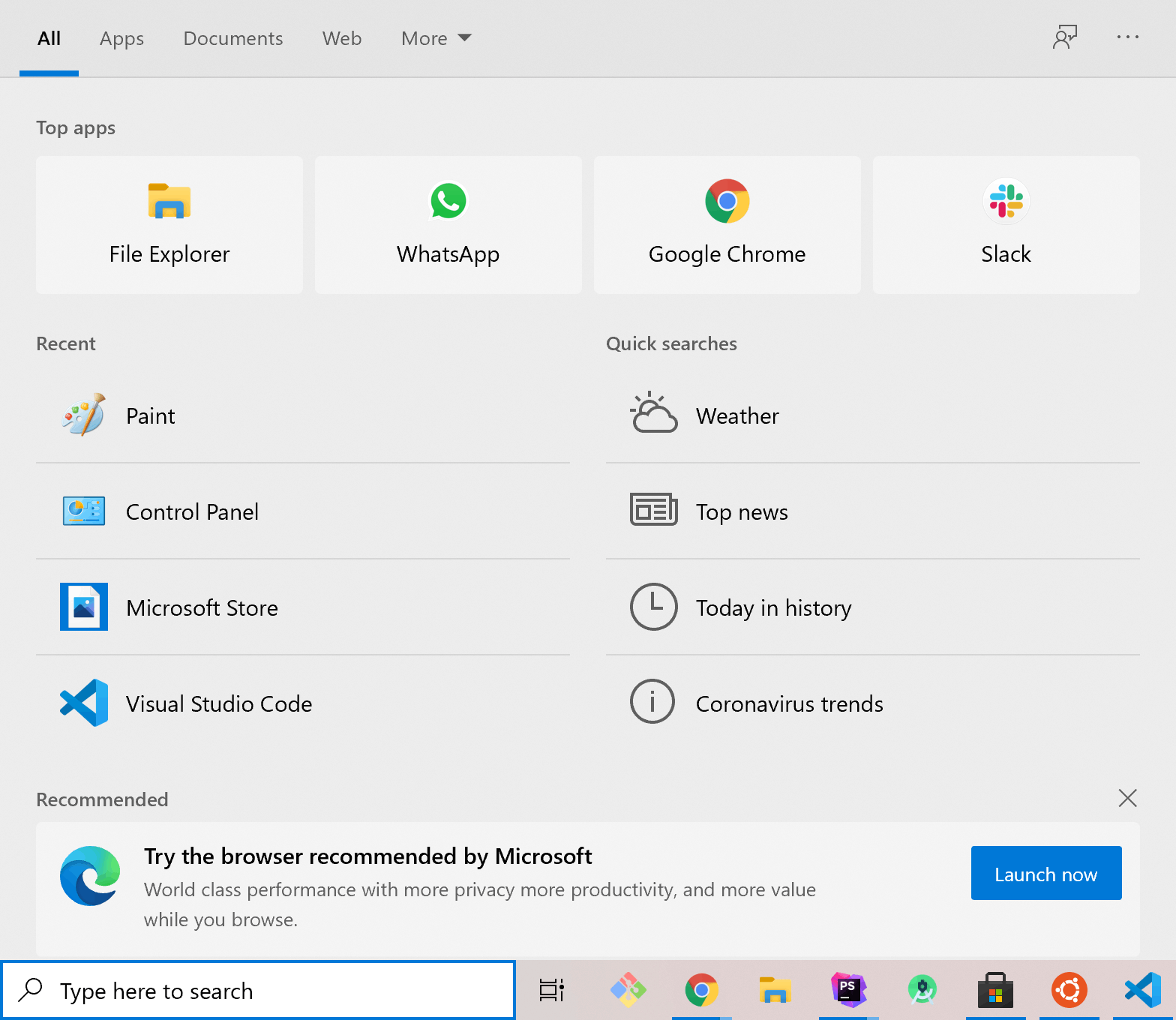
Task: Open Microsoft Store from the taskbar
Action: [996, 991]
